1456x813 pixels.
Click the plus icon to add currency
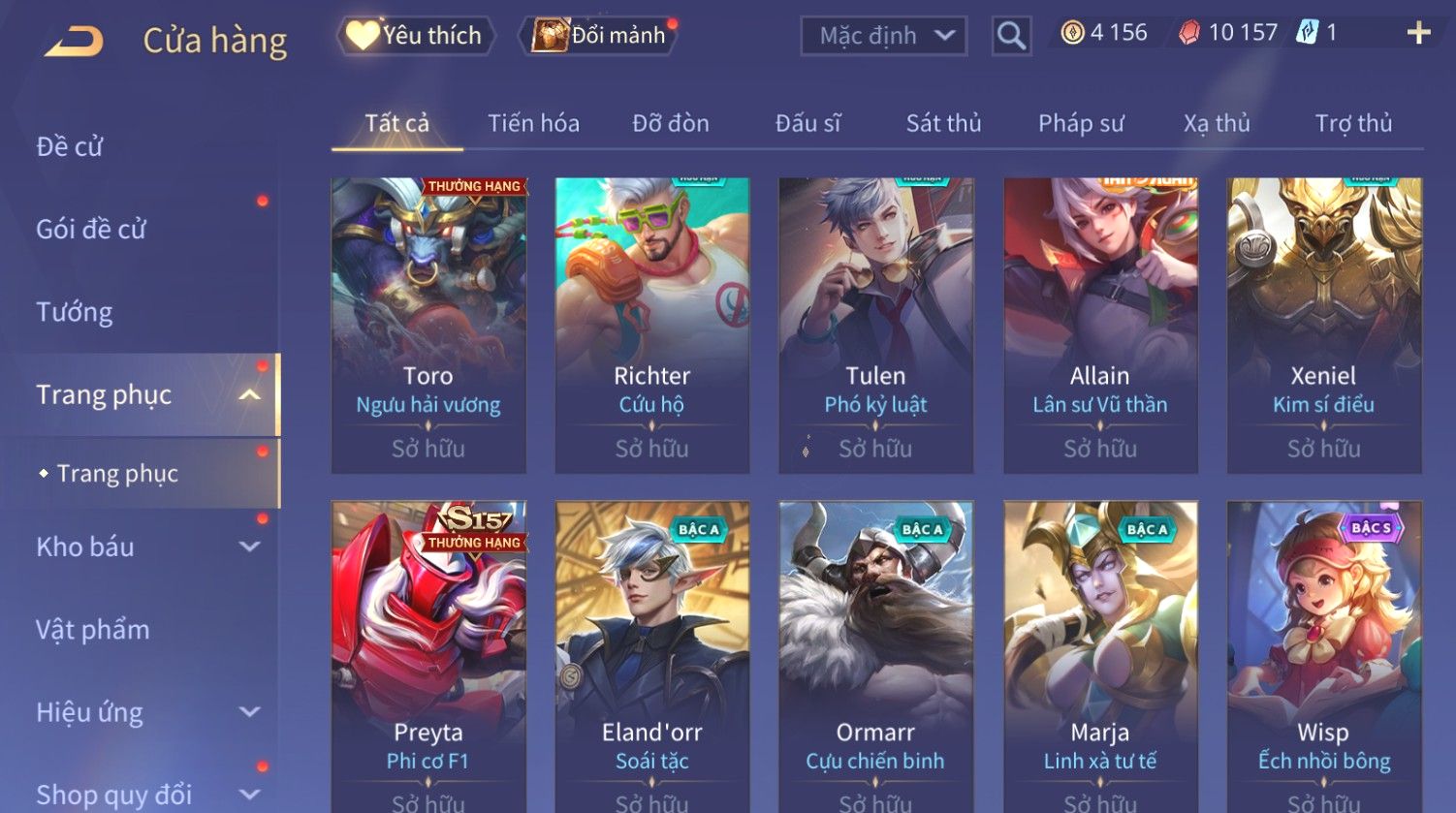(1418, 34)
